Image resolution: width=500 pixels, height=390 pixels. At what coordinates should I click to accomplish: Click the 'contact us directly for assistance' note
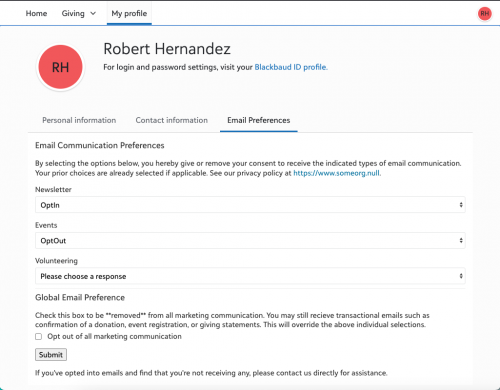point(211,373)
